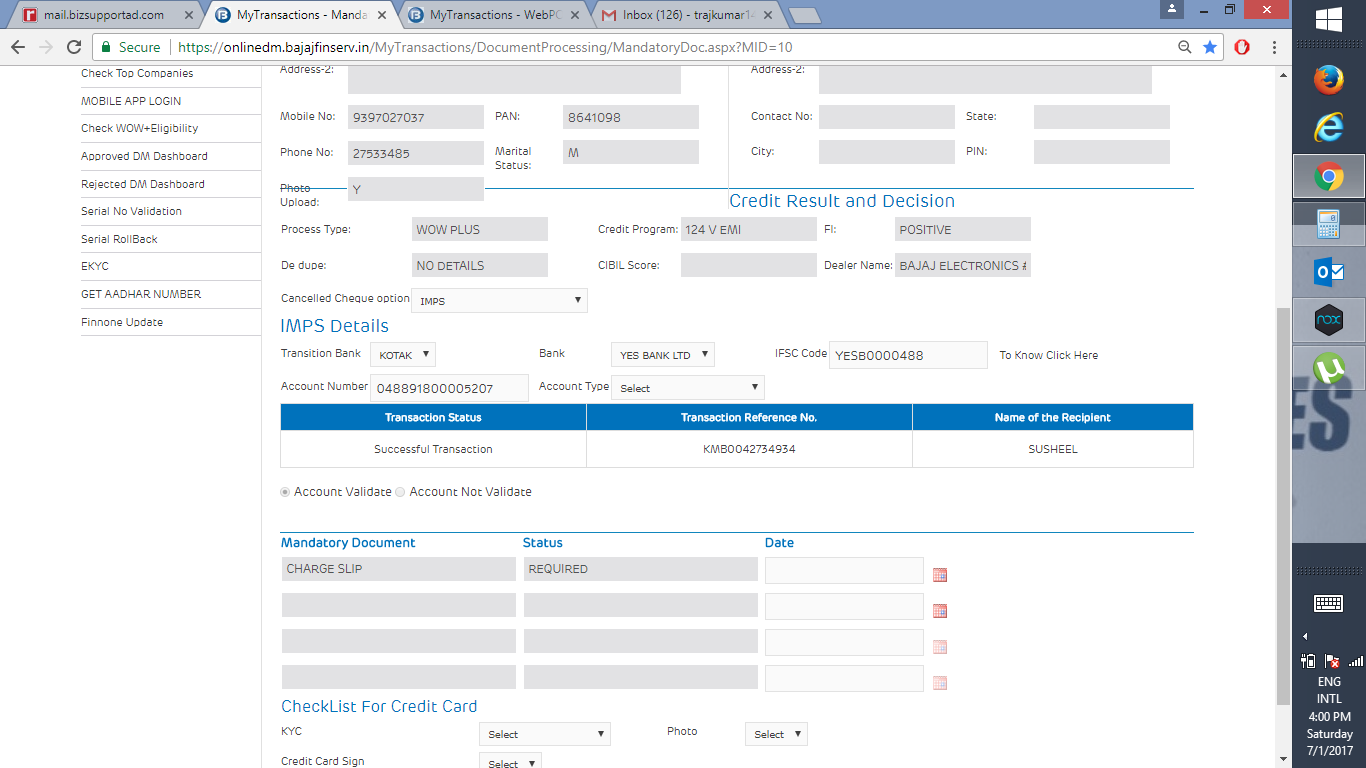
Task: Click the To Know Click Here link
Action: (1048, 355)
